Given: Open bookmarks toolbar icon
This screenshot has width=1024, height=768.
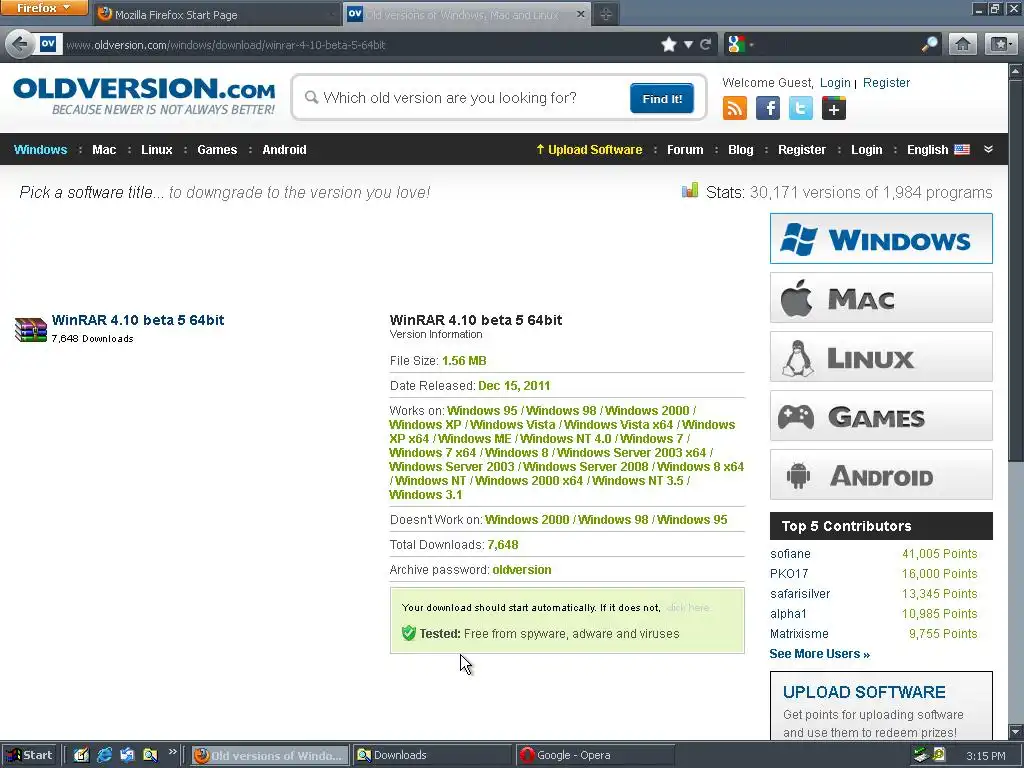Looking at the screenshot, I should pos(1000,44).
